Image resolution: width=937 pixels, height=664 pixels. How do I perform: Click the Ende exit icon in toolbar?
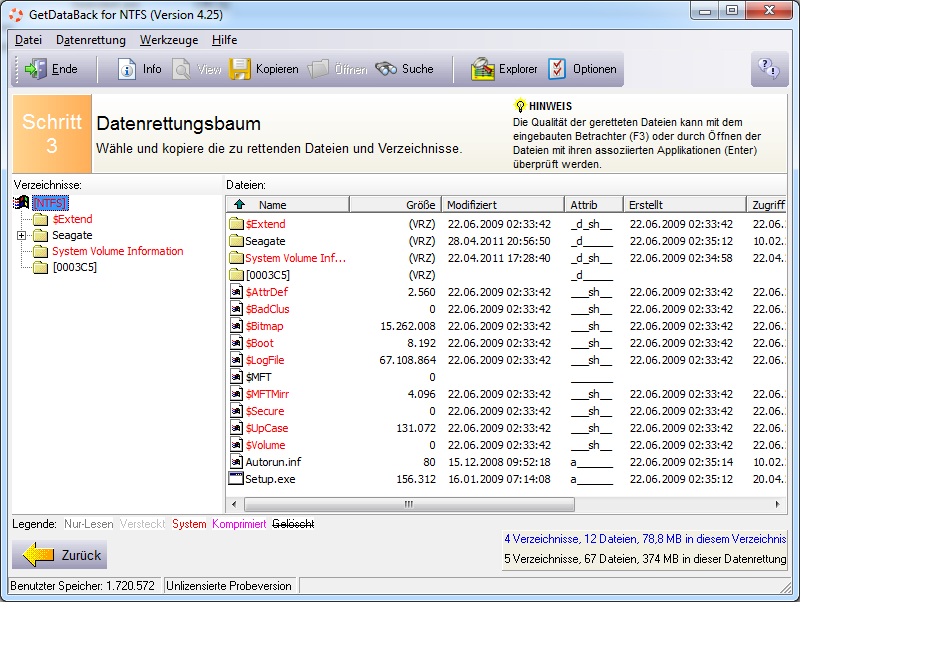coord(35,69)
